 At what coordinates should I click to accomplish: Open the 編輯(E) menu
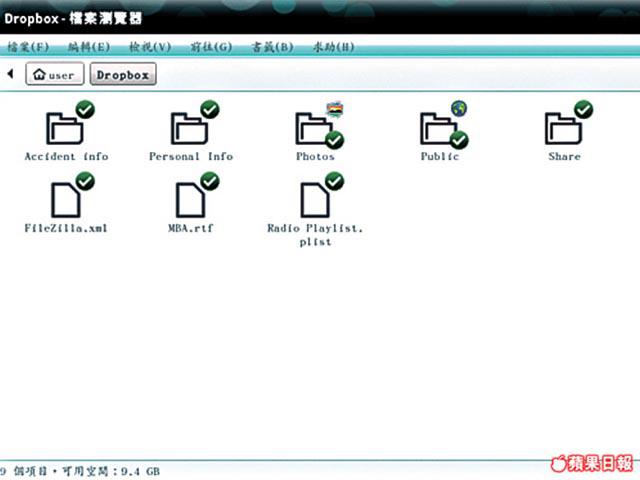coord(89,47)
